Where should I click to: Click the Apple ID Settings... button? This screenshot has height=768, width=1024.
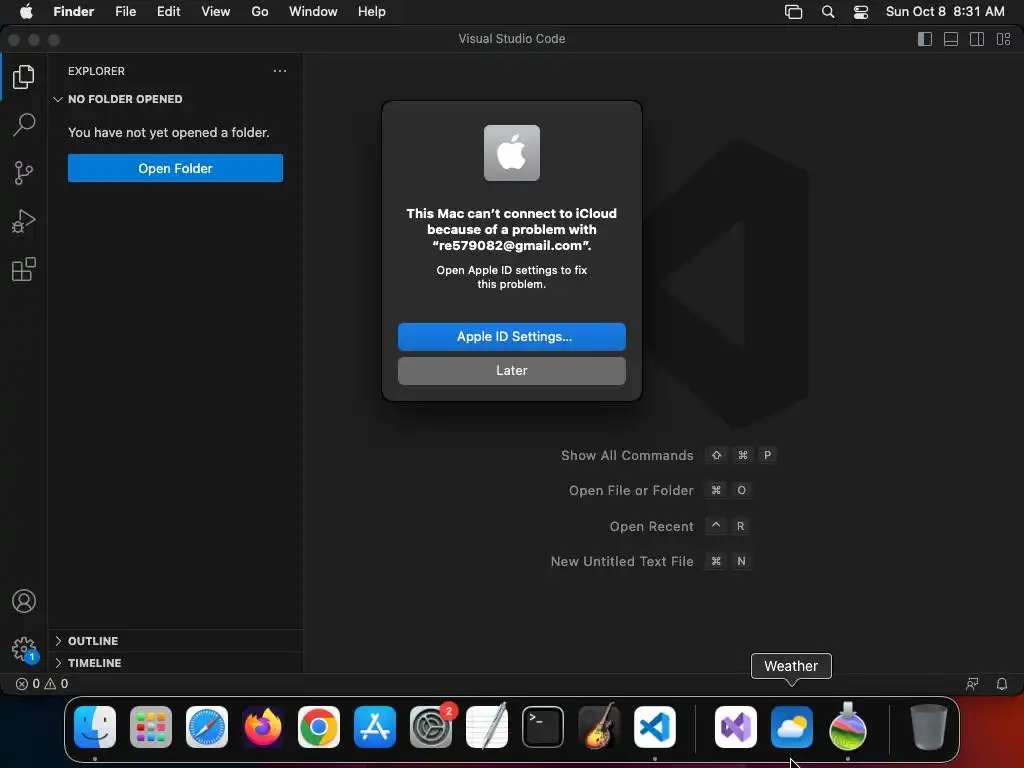[511, 336]
